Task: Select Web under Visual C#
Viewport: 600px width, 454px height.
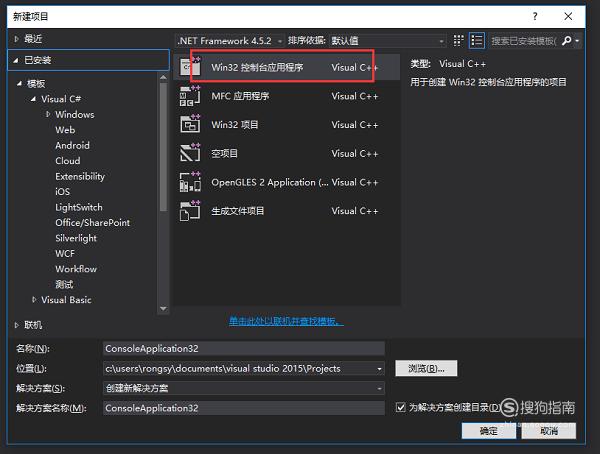Action: click(65, 130)
